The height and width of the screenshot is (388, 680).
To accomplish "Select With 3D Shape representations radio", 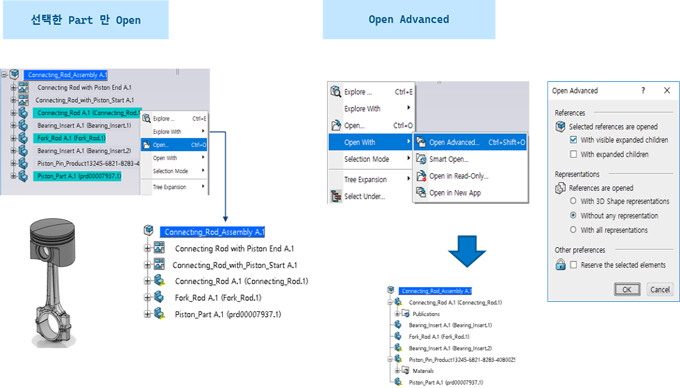I will 573,201.
